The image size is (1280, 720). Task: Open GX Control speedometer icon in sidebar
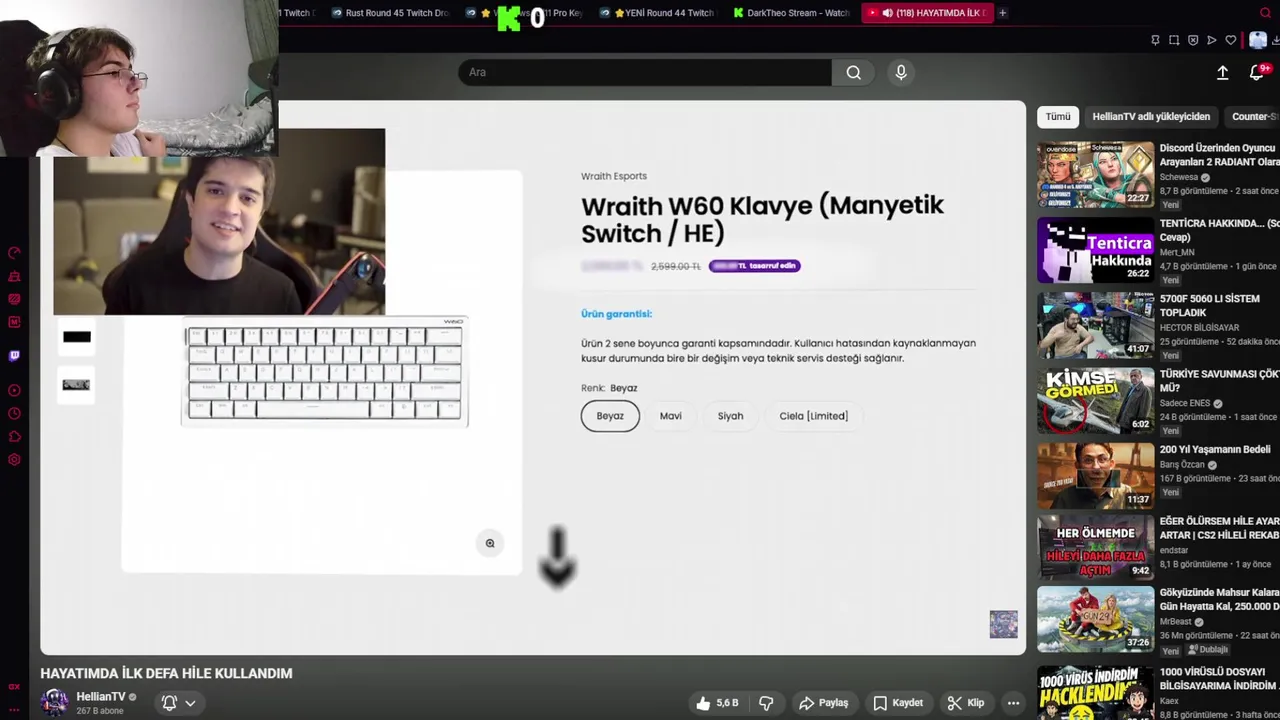click(14, 253)
